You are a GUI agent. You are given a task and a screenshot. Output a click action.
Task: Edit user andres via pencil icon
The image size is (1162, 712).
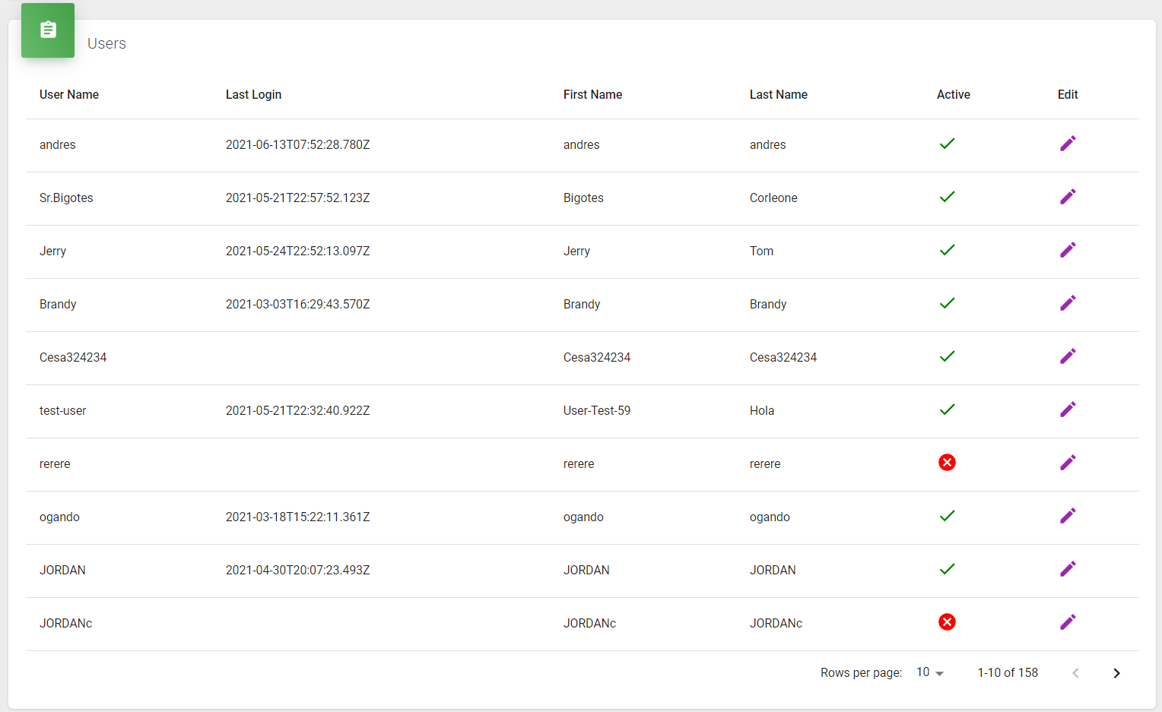point(1067,144)
